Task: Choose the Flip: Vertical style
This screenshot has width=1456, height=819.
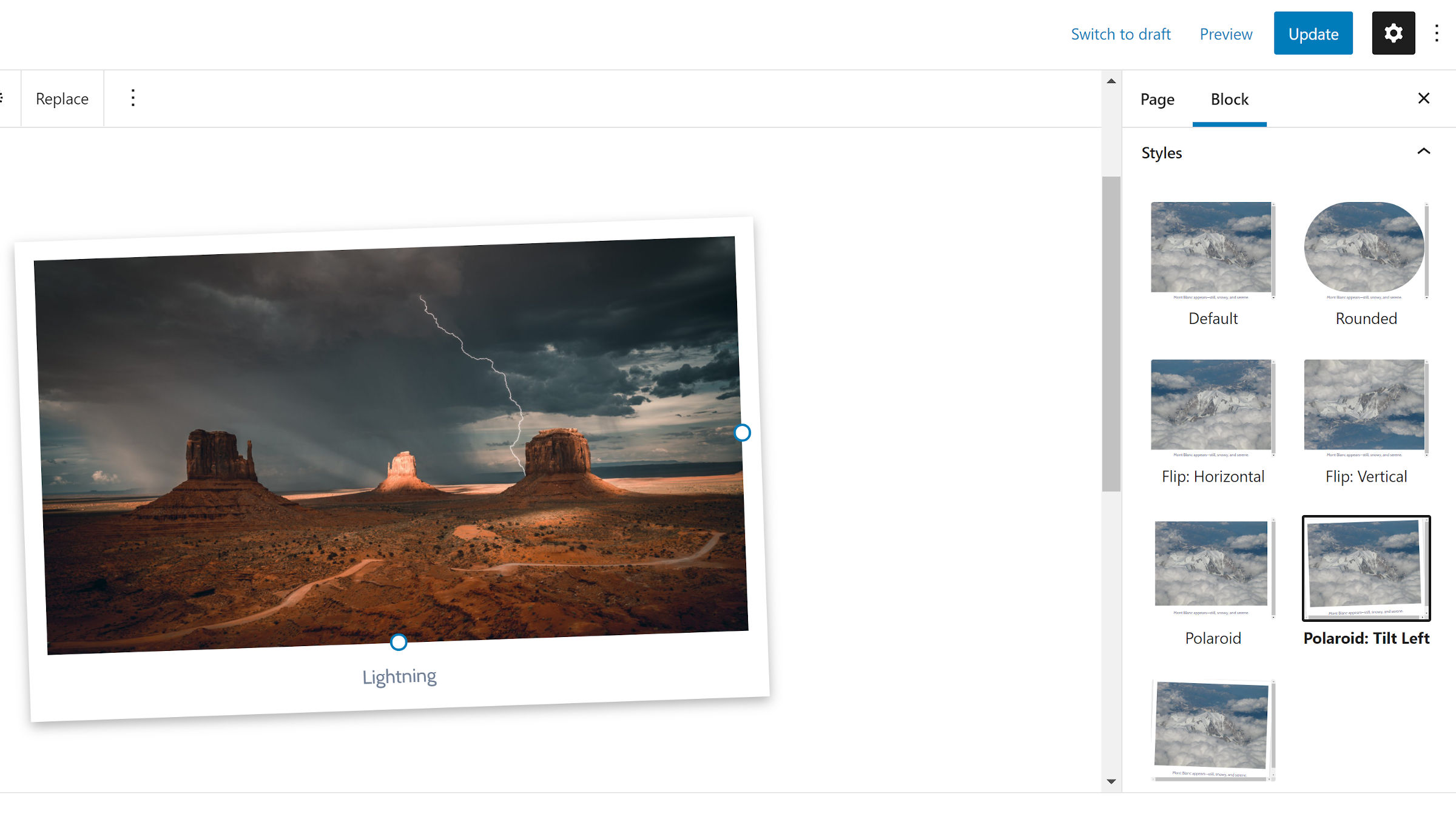Action: coord(1366,422)
